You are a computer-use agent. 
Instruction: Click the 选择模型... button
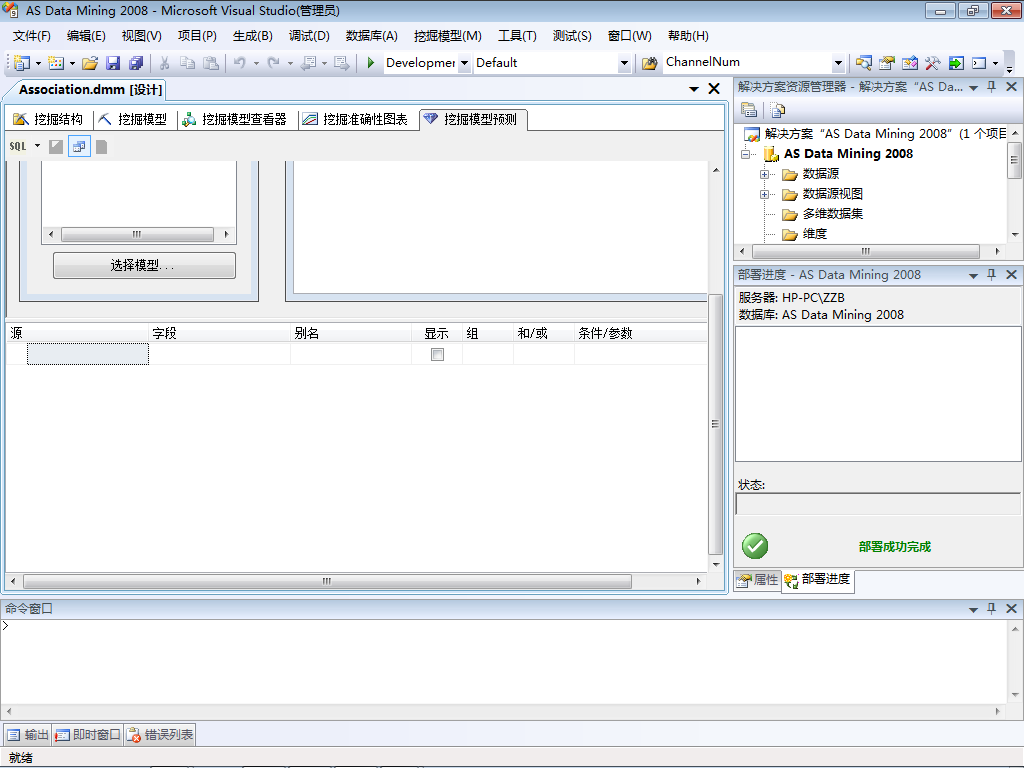click(144, 265)
